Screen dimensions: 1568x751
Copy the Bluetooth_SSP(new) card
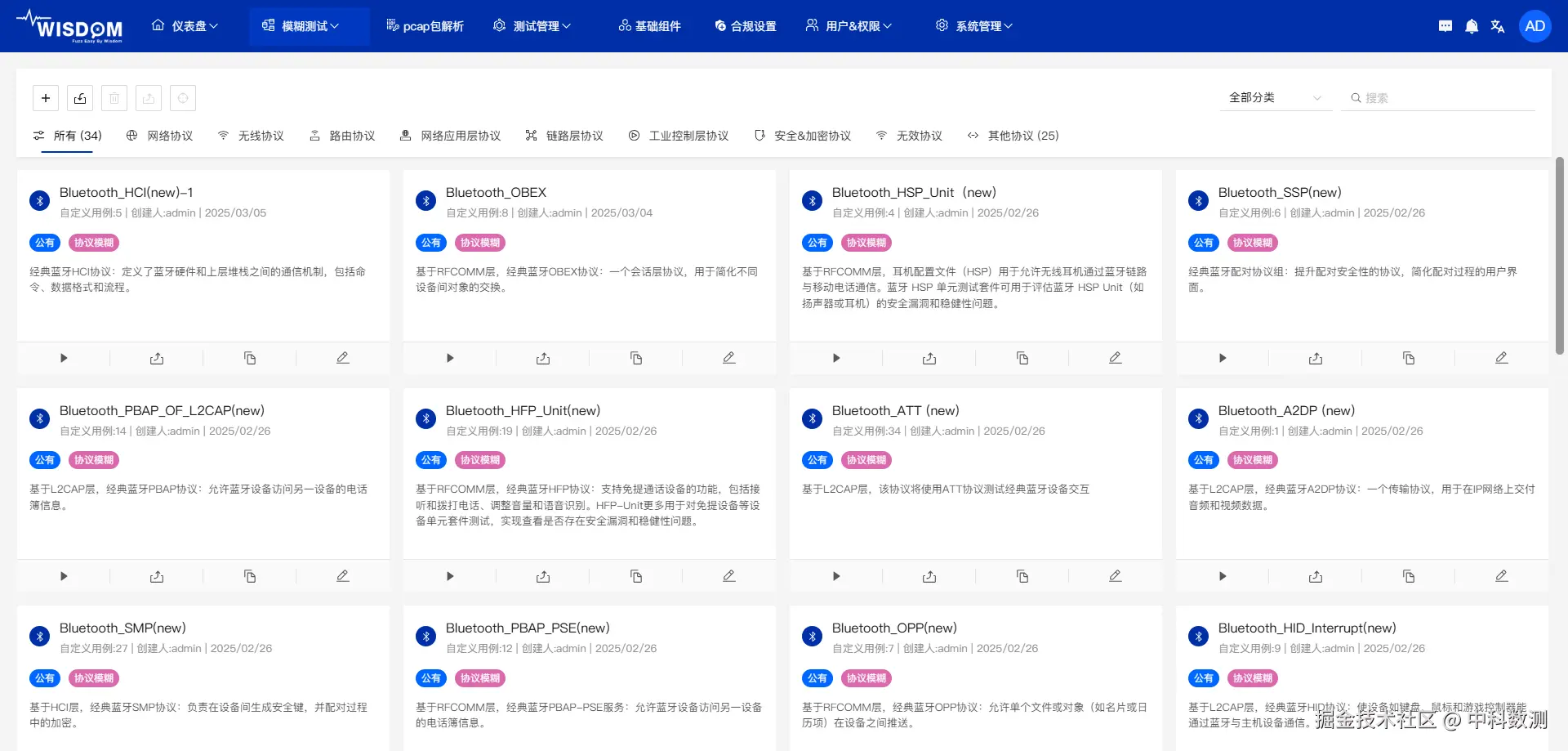tap(1409, 358)
